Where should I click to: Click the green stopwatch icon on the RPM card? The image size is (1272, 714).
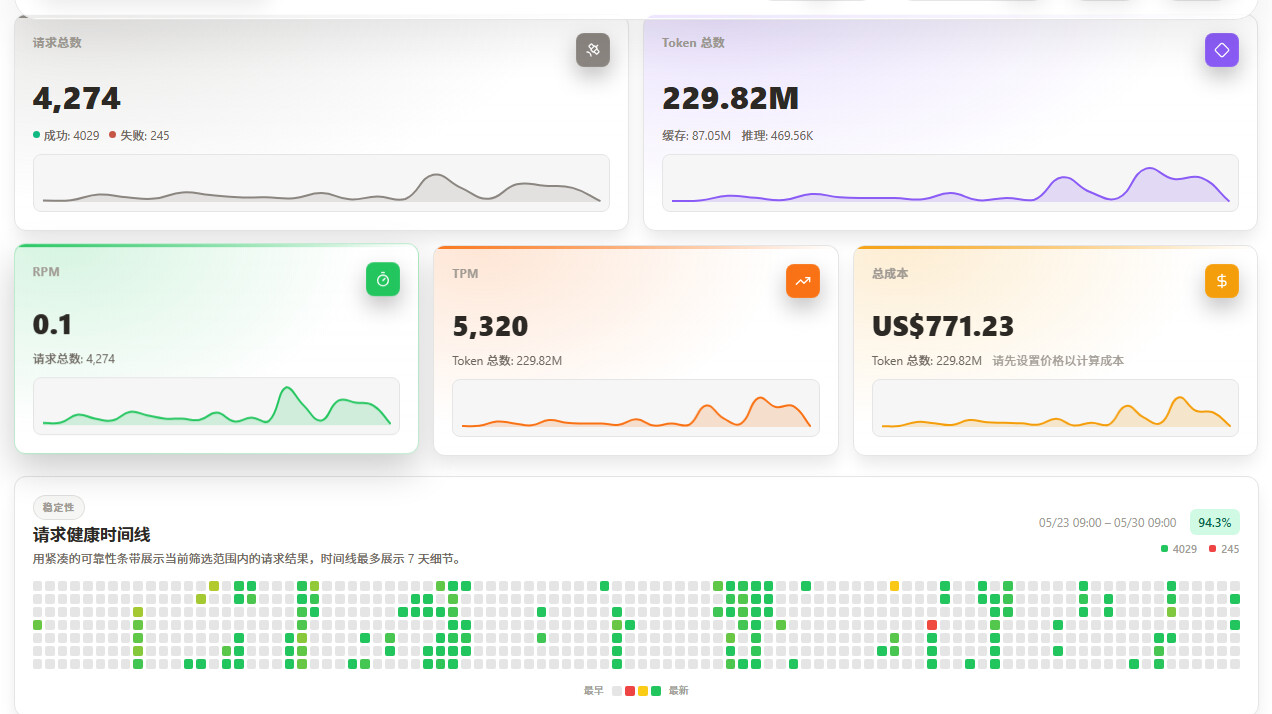383,279
